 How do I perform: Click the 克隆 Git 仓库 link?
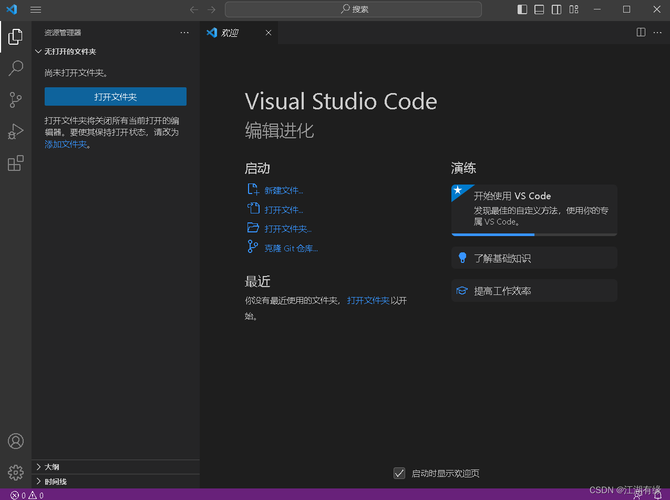coord(290,247)
